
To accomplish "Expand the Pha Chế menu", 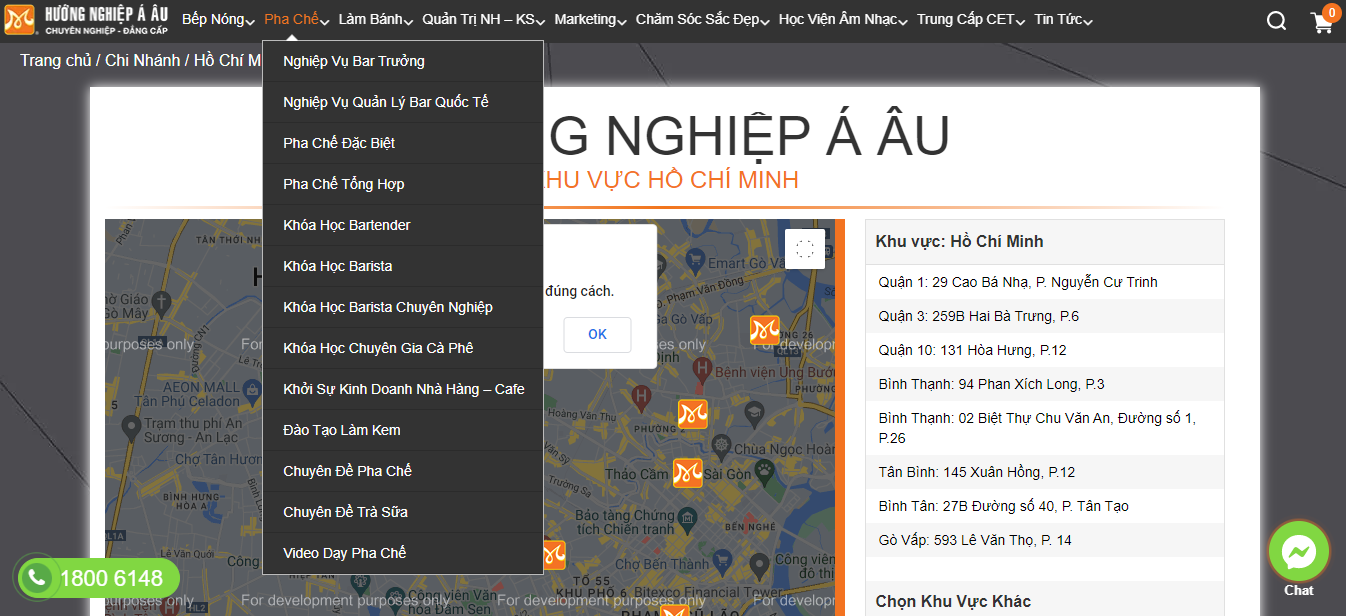I will [297, 20].
